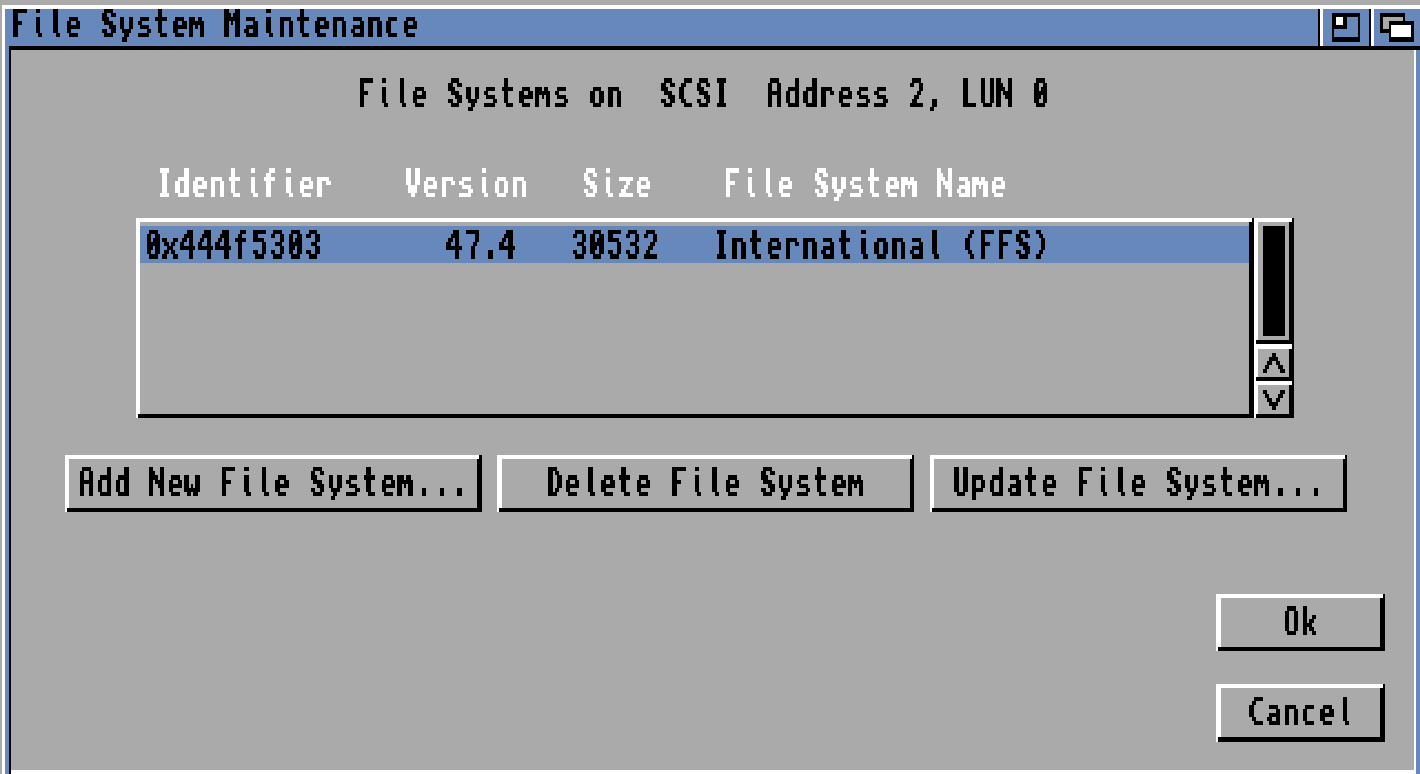The image size is (1420, 774).
Task: Click the window depth gadget in the title bar
Action: click(1396, 26)
